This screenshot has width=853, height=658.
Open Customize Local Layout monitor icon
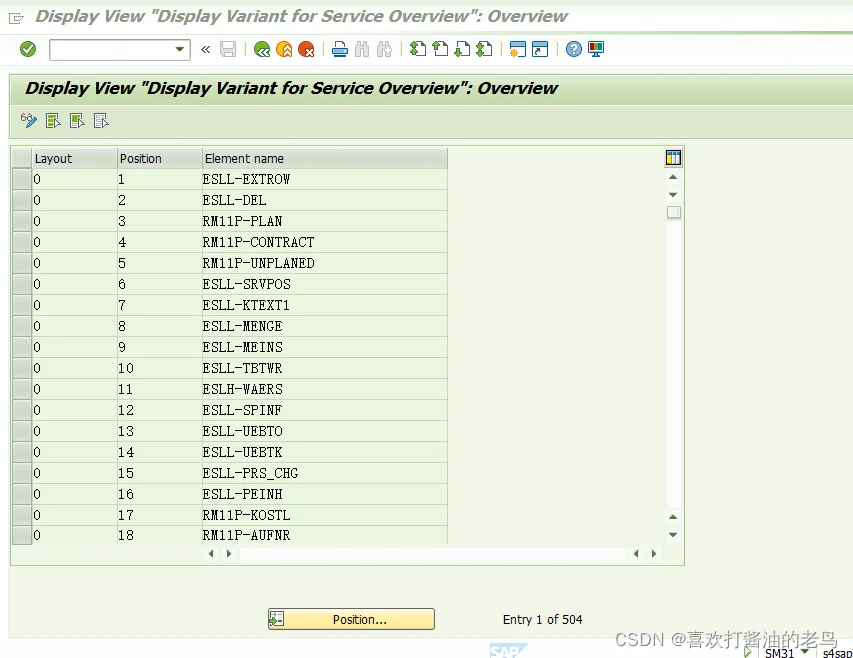(596, 49)
